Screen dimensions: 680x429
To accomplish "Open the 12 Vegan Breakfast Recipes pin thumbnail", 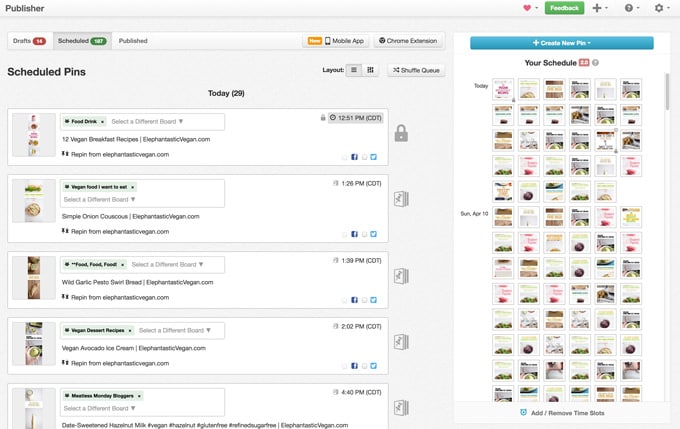I will (x=34, y=135).
